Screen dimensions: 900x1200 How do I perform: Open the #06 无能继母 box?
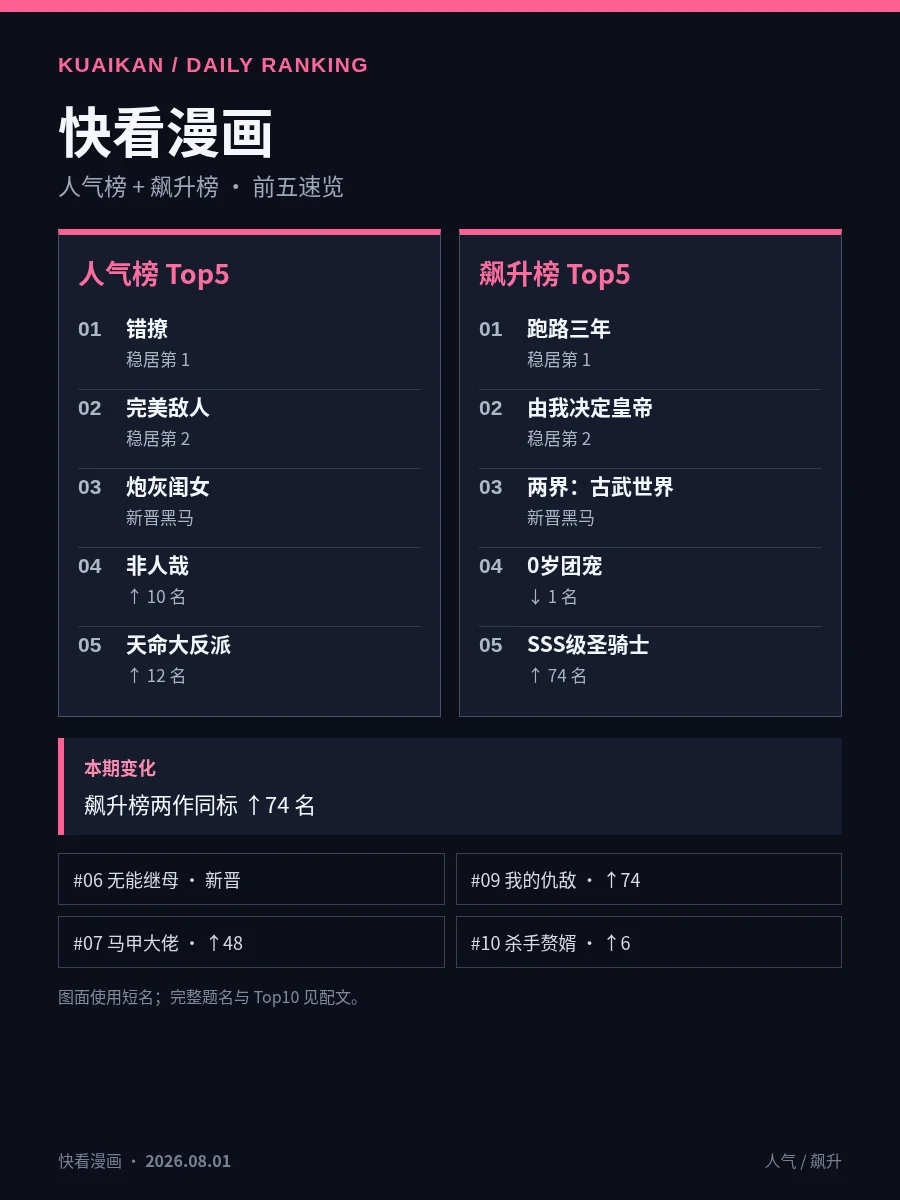pyautogui.click(x=251, y=879)
